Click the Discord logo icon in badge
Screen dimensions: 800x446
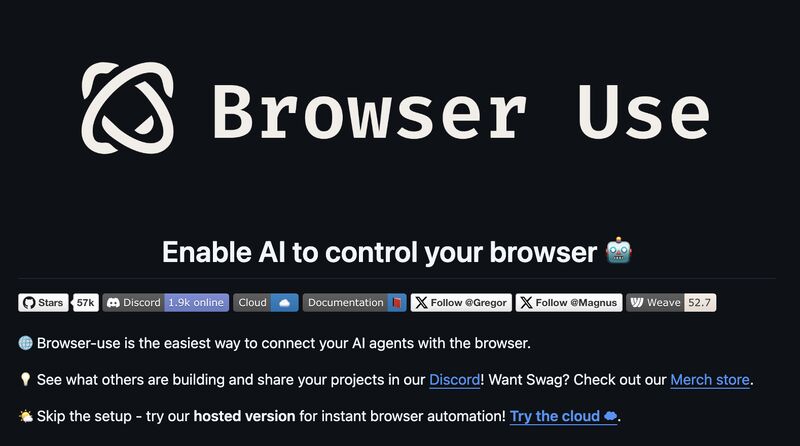113,303
